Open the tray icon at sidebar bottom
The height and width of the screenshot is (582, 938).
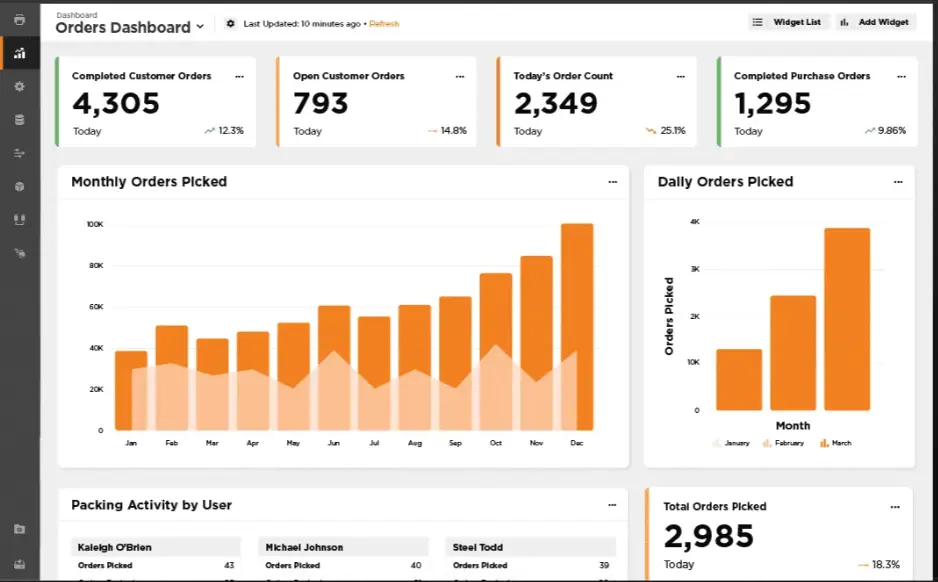click(x=19, y=564)
